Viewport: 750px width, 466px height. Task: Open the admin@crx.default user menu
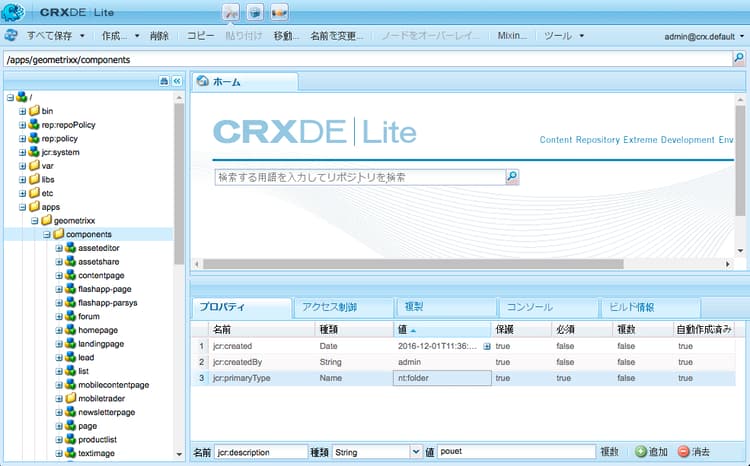[704, 36]
